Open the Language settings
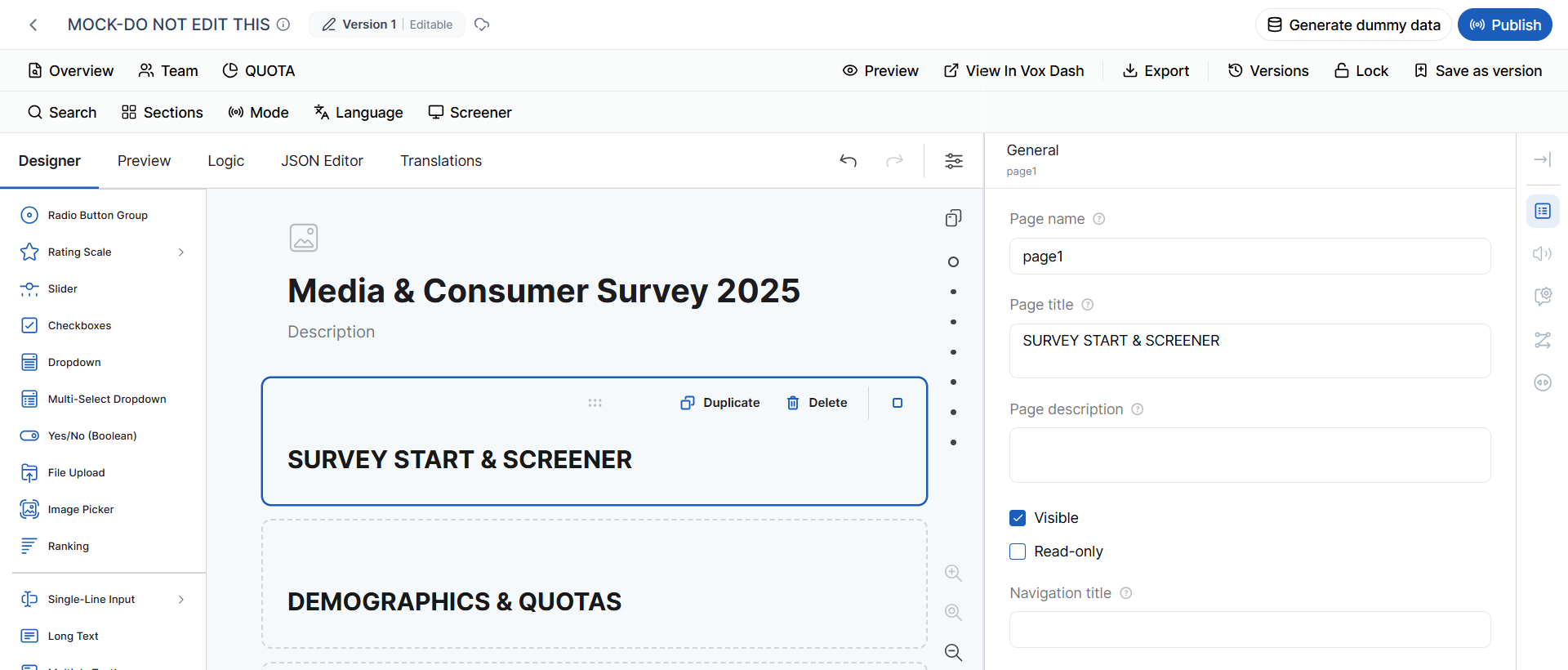The height and width of the screenshot is (670, 1568). point(359,113)
